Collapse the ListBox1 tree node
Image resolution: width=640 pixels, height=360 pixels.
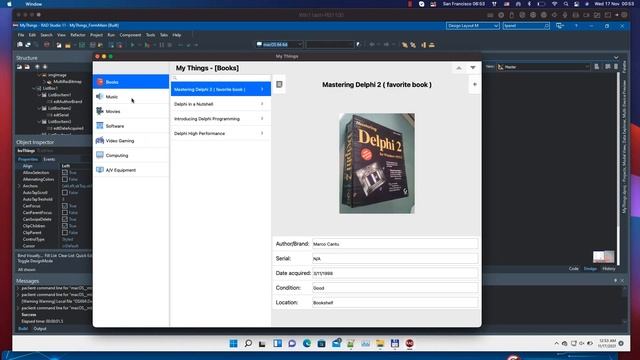tap(34, 88)
